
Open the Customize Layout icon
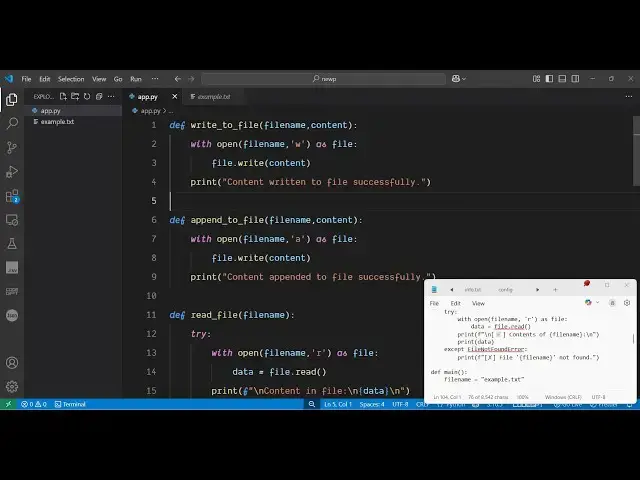point(536,79)
